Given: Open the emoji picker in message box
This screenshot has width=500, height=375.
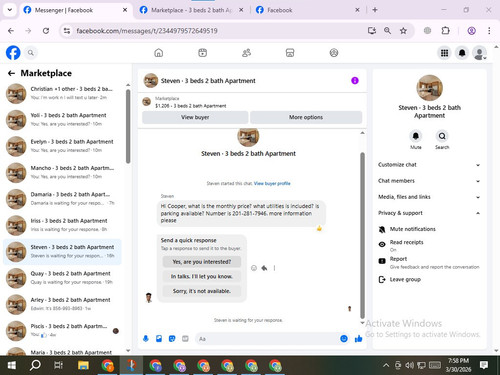Looking at the screenshot, I should [344, 339].
